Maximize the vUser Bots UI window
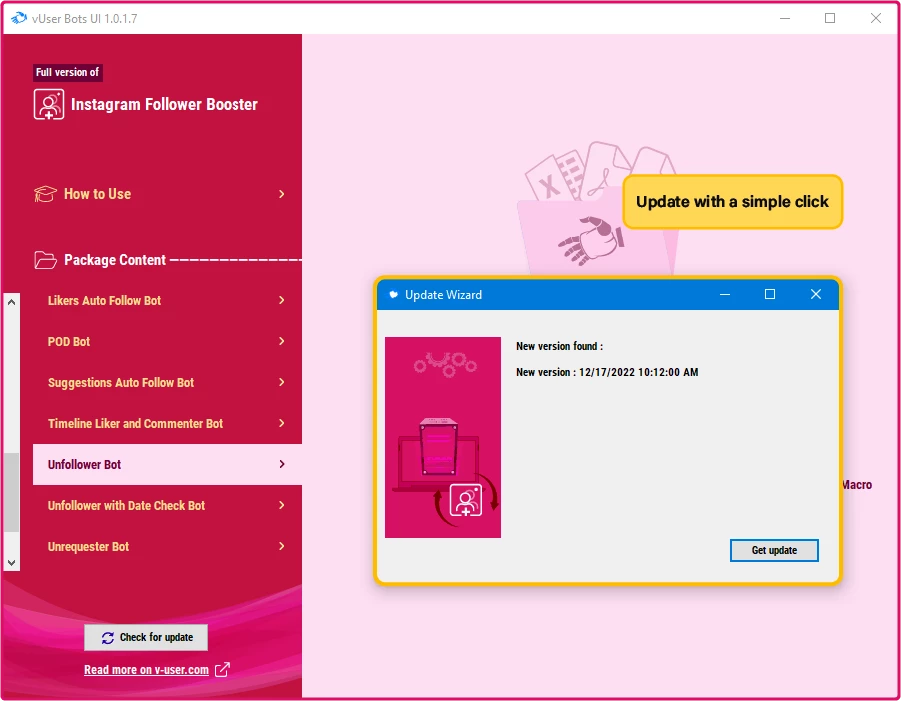The width and height of the screenshot is (901, 701). [x=830, y=18]
